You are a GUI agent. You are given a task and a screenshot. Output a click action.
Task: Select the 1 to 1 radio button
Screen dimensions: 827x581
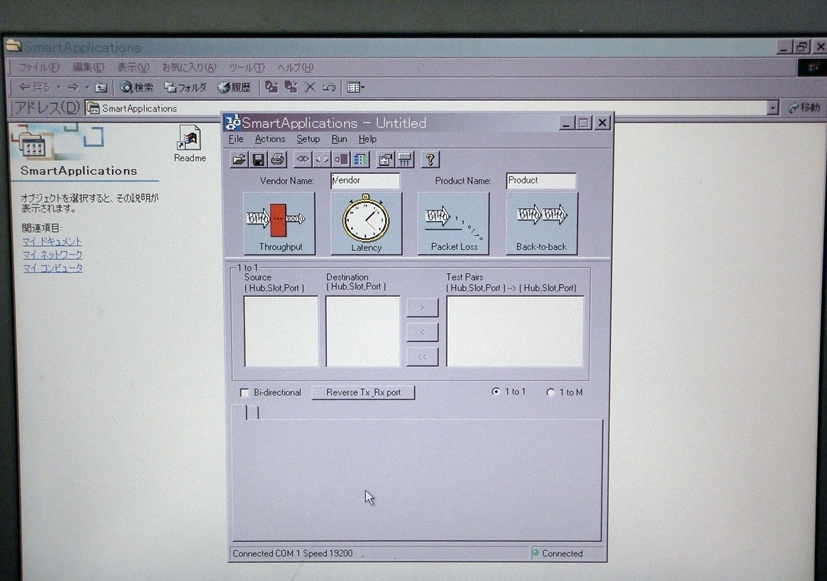(x=496, y=391)
